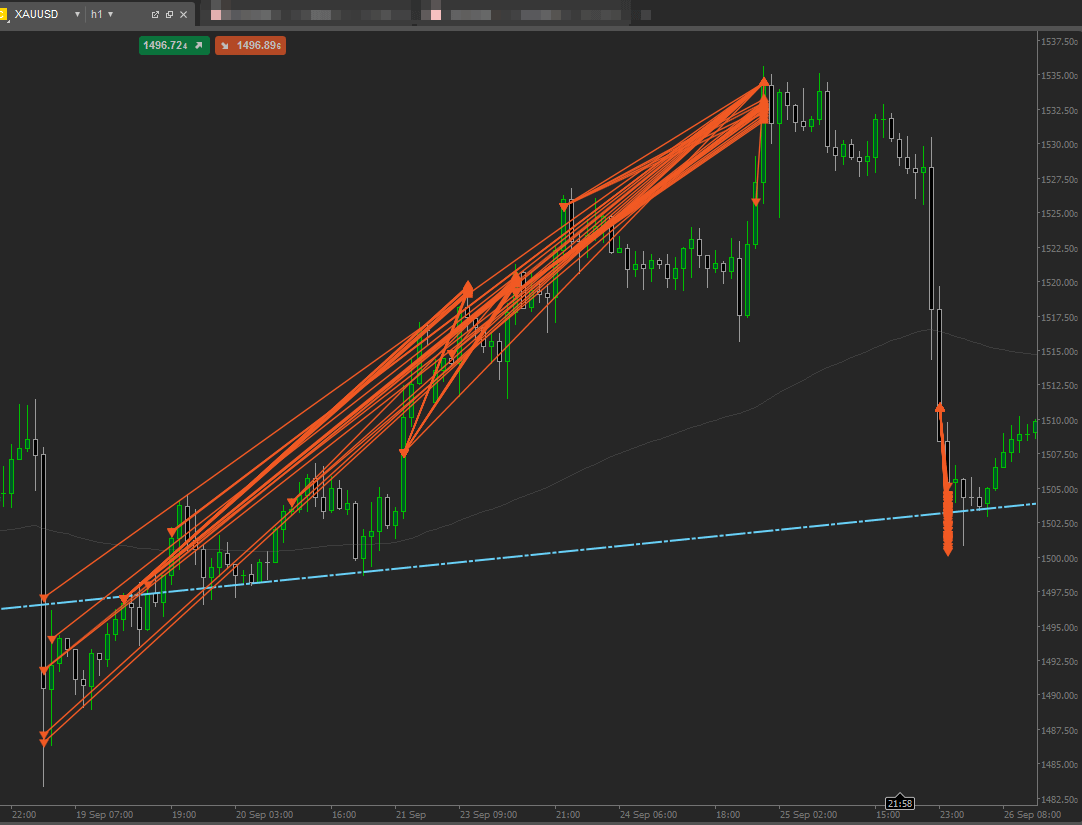Click the green 1496.72 quick trade button
This screenshot has height=825, width=1082.
tap(174, 46)
